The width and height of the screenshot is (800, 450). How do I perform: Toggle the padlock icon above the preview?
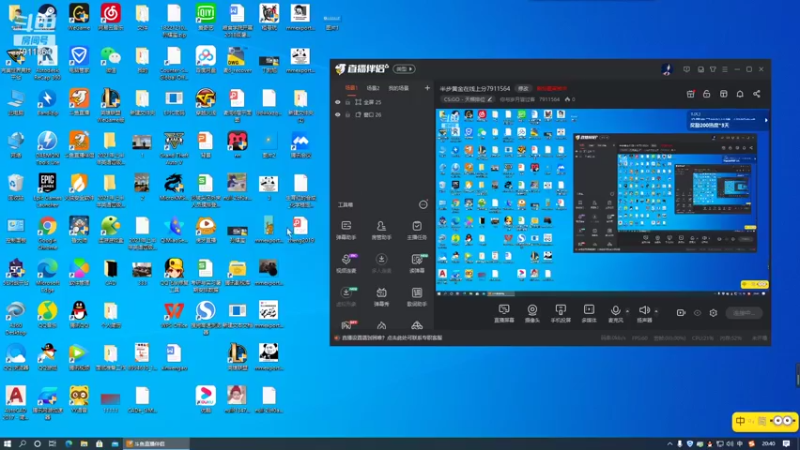(707, 94)
